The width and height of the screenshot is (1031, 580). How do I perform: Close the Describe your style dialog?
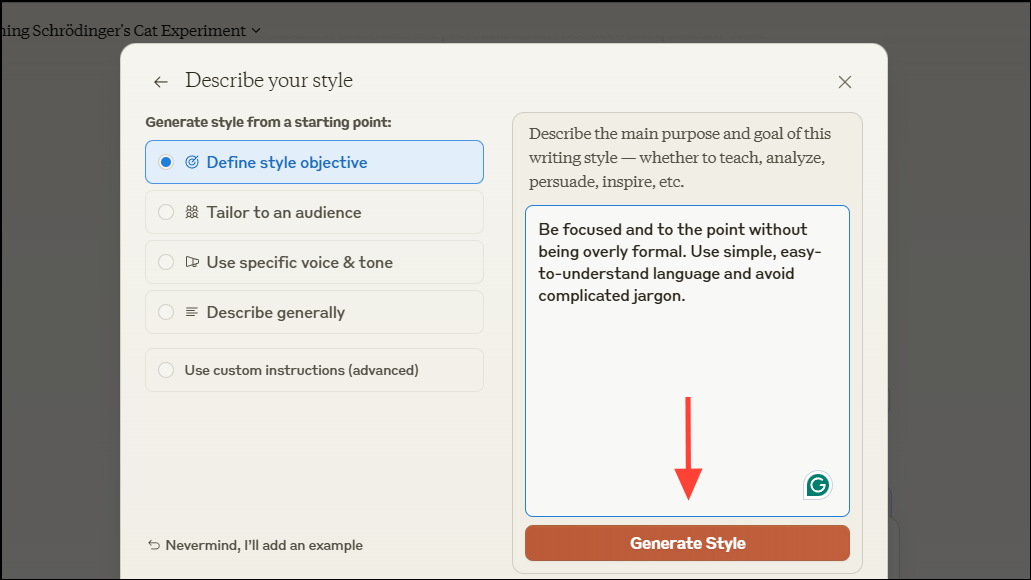(845, 82)
